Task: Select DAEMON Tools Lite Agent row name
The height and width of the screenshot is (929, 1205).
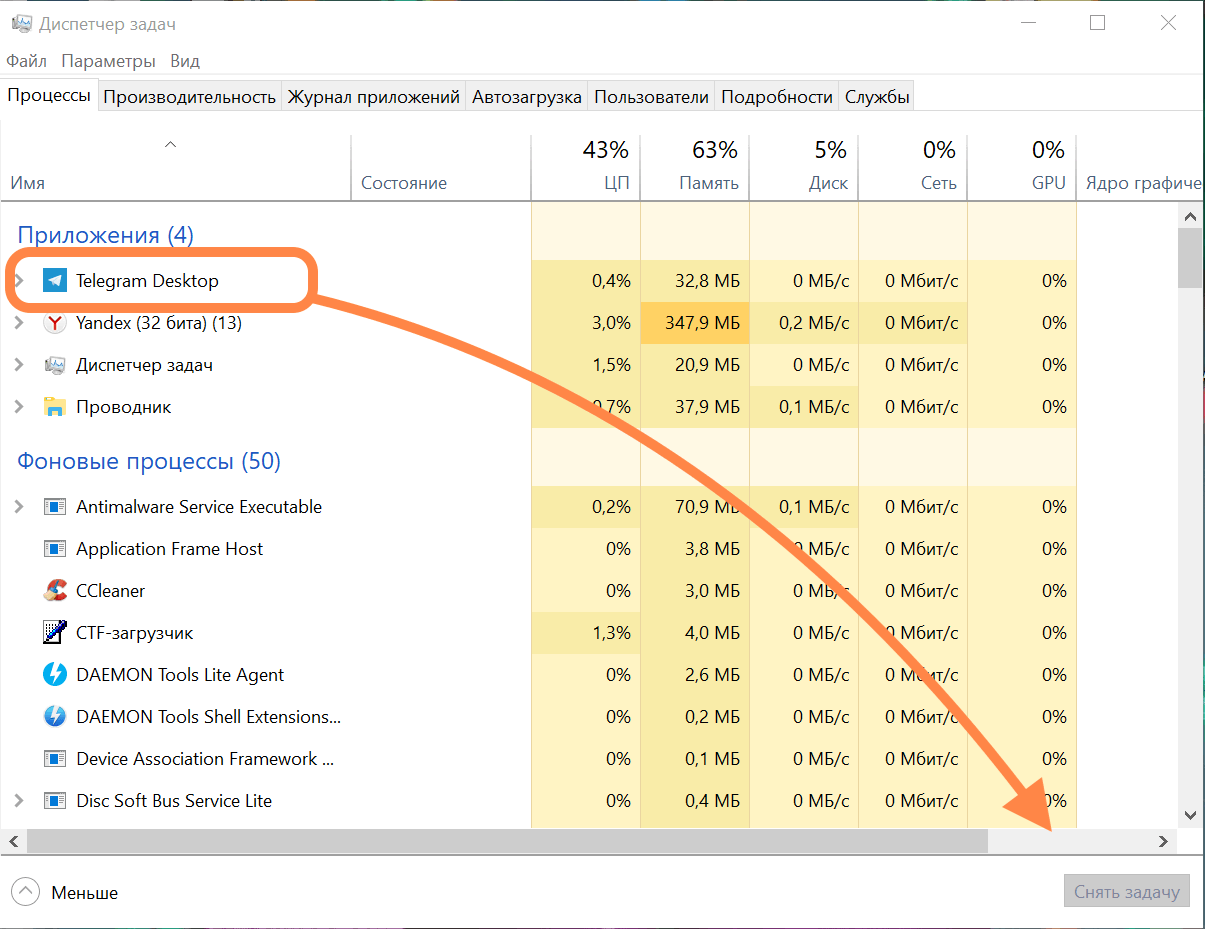Action: (x=180, y=675)
